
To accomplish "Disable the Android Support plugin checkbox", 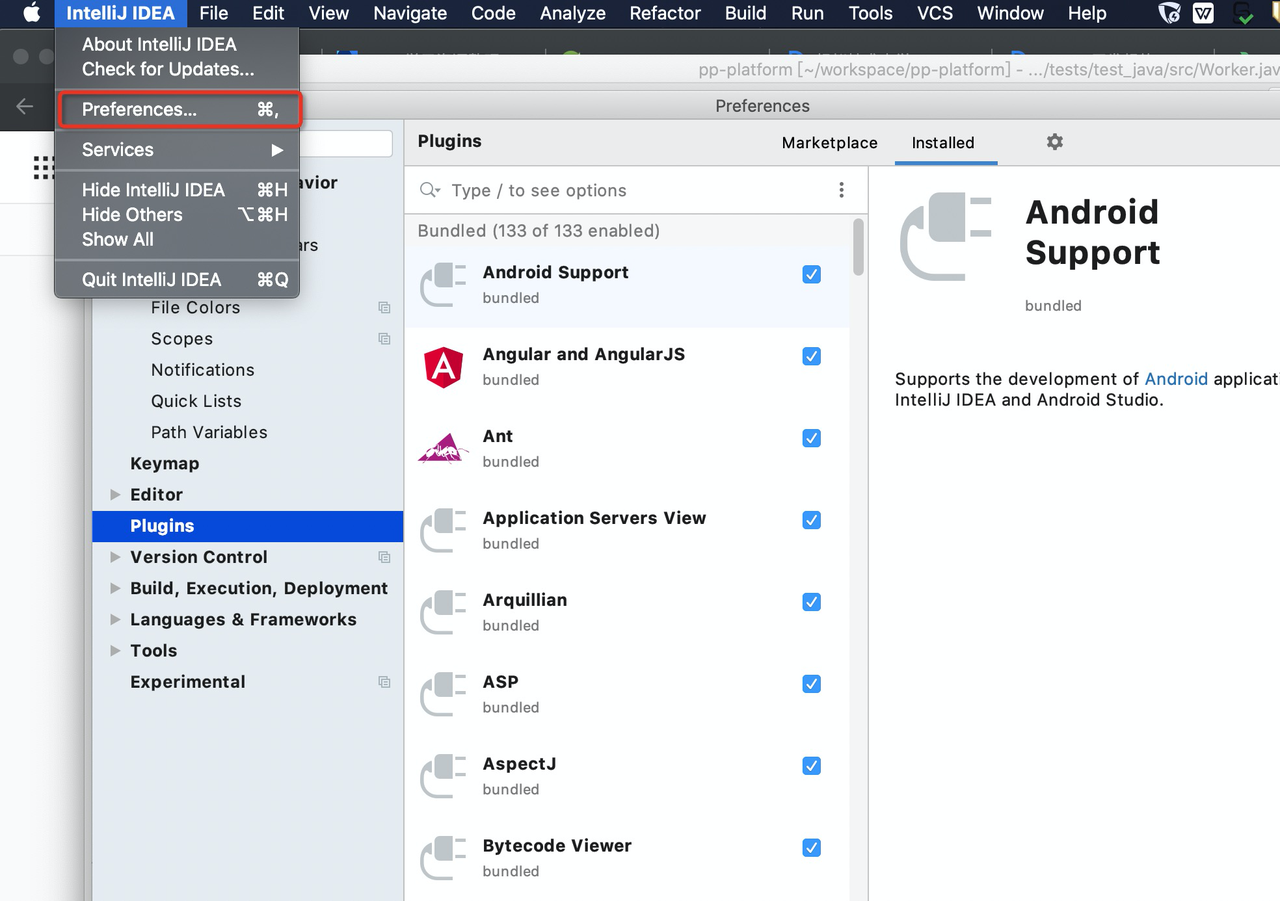I will click(x=812, y=274).
